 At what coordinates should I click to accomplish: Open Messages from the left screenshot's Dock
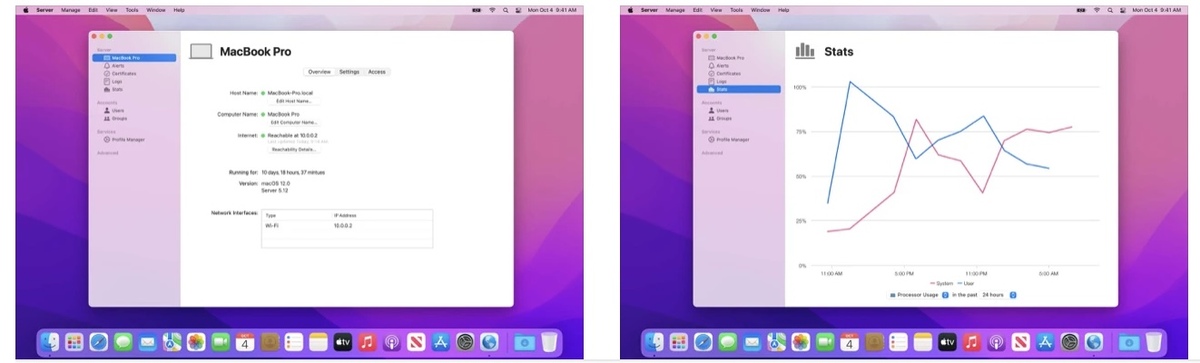pyautogui.click(x=122, y=341)
